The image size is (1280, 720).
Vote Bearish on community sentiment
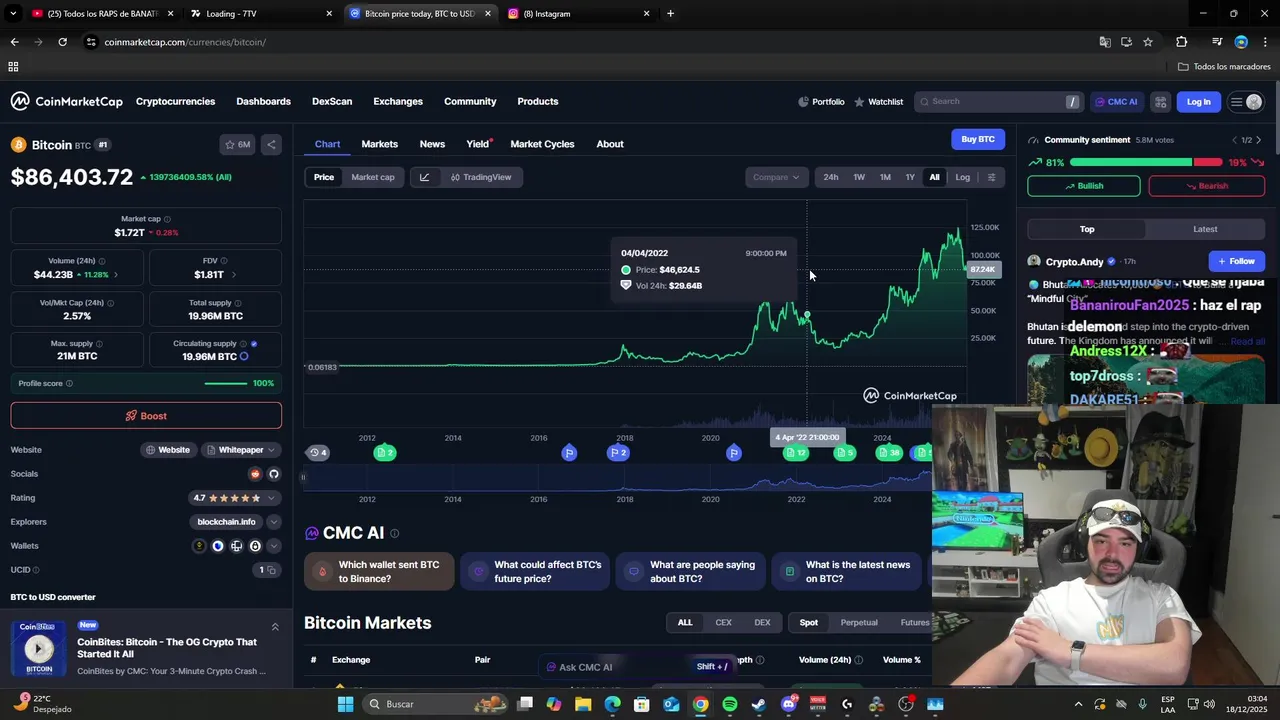[x=1206, y=186]
